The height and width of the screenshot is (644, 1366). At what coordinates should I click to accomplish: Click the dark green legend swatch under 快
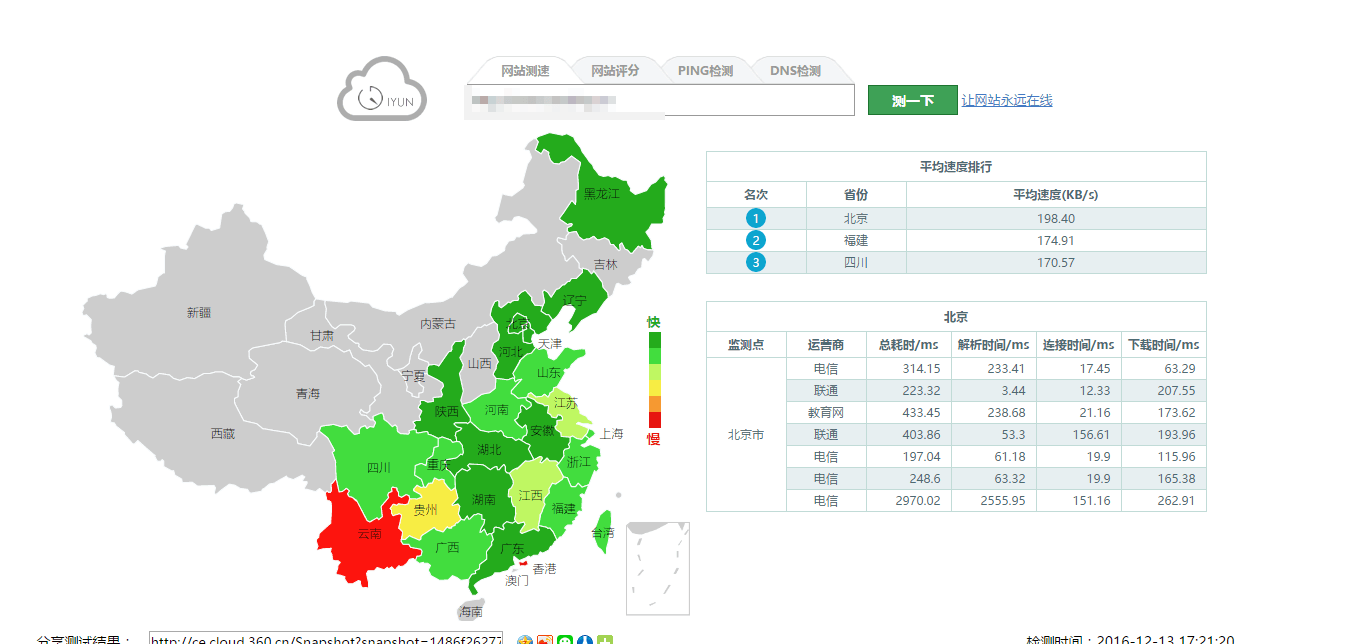pyautogui.click(x=655, y=340)
